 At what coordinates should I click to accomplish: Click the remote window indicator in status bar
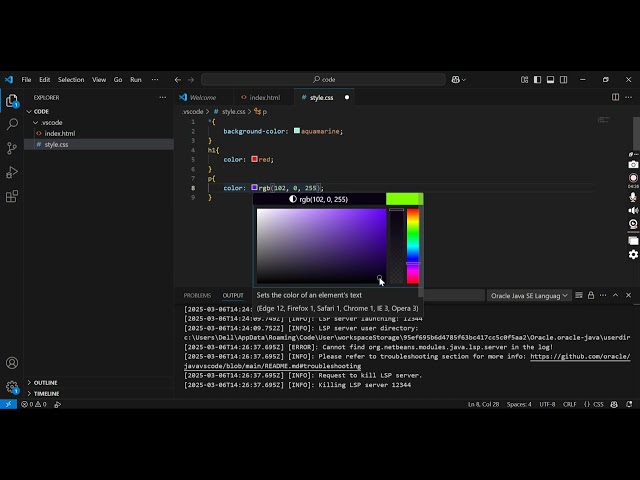click(8, 404)
